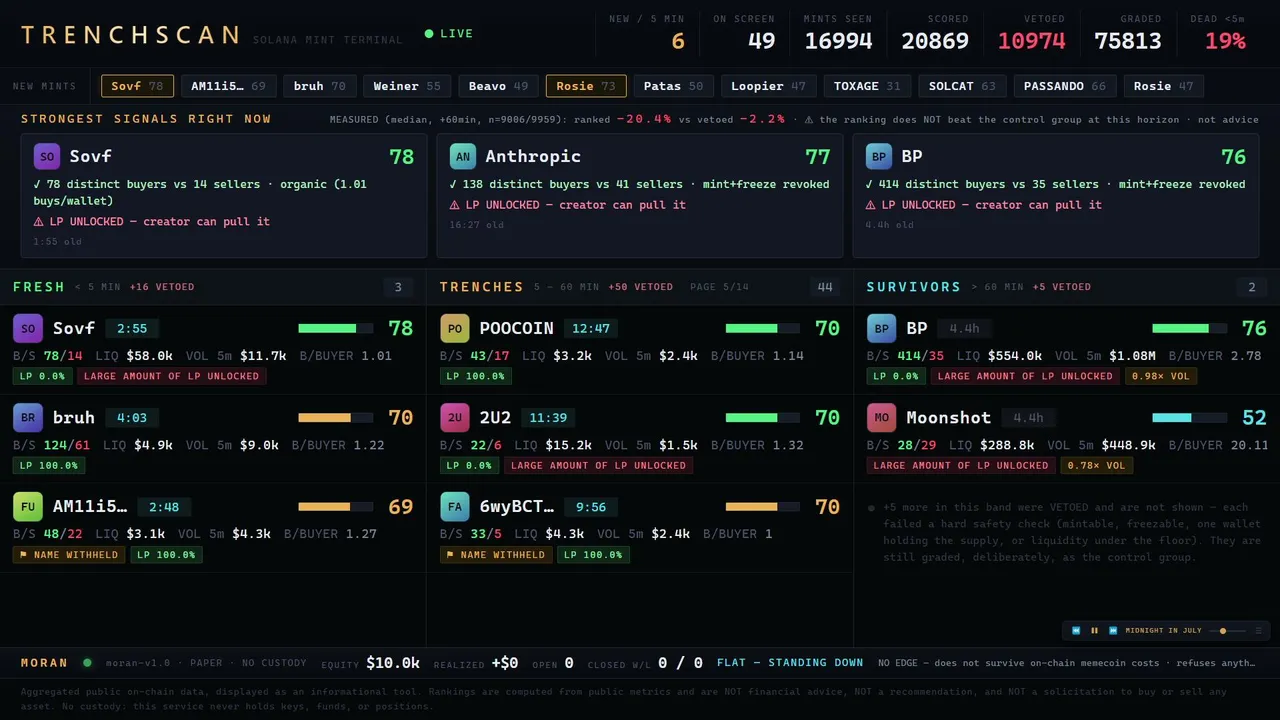
Task: Click LP 100.0% tag under POOCOIN
Action: (x=476, y=376)
